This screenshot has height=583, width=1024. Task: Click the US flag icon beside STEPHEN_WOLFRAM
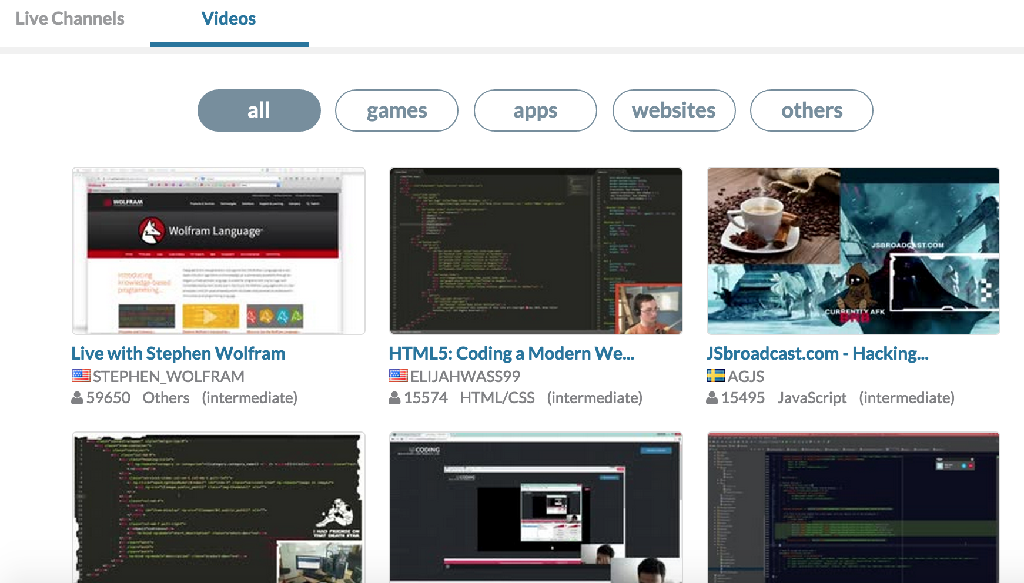pyautogui.click(x=81, y=376)
